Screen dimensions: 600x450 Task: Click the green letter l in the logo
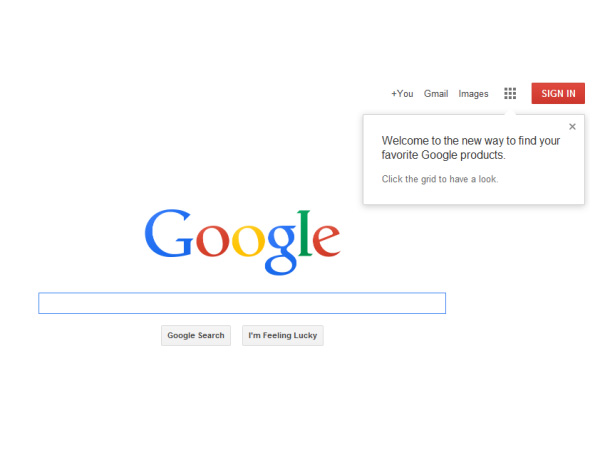pos(305,233)
